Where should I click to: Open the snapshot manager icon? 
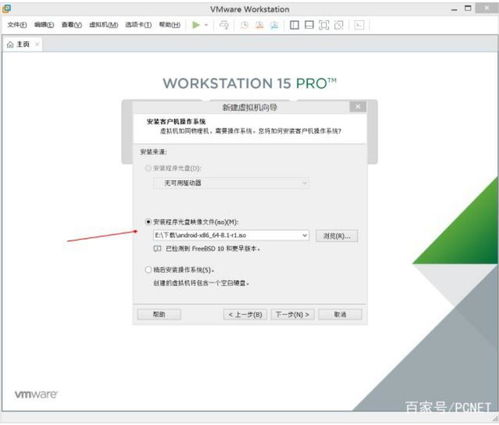coord(274,25)
